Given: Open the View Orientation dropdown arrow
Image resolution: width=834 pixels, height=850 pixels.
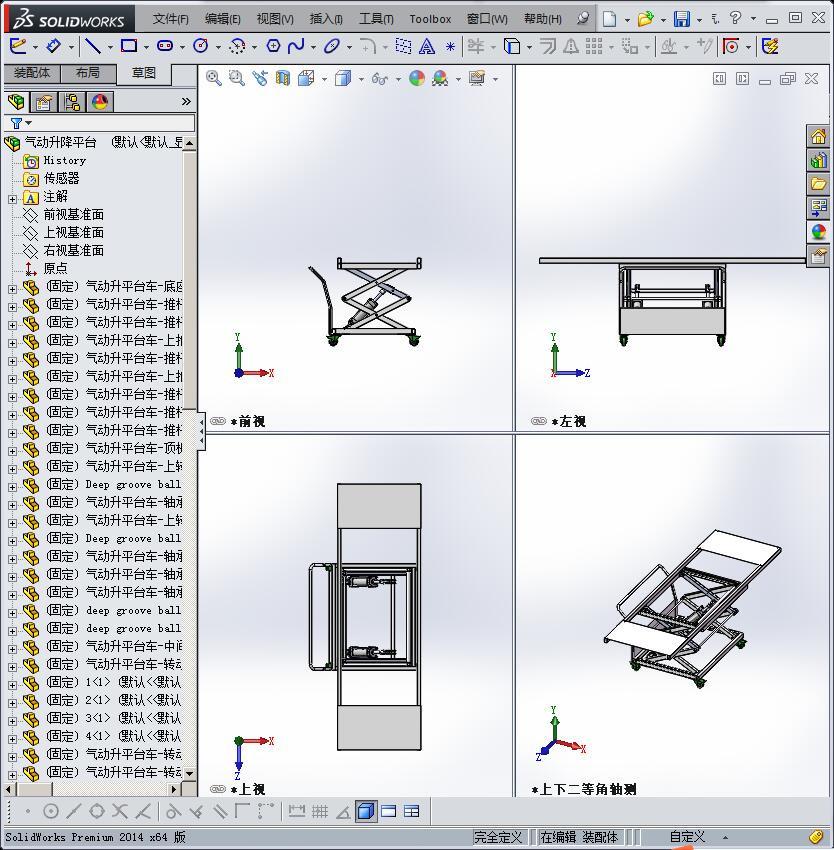Looking at the screenshot, I should click(x=324, y=79).
